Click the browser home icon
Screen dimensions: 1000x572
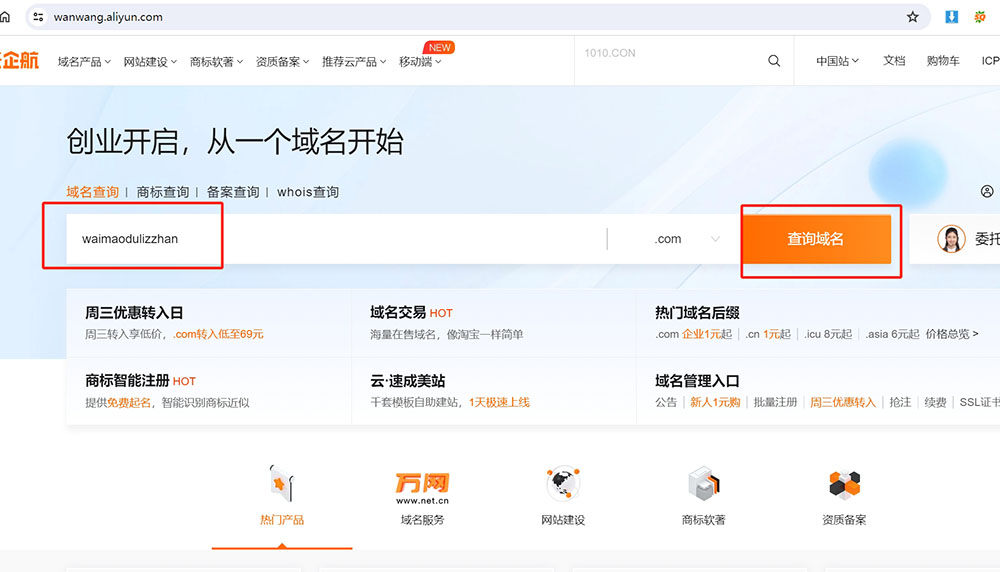4,17
